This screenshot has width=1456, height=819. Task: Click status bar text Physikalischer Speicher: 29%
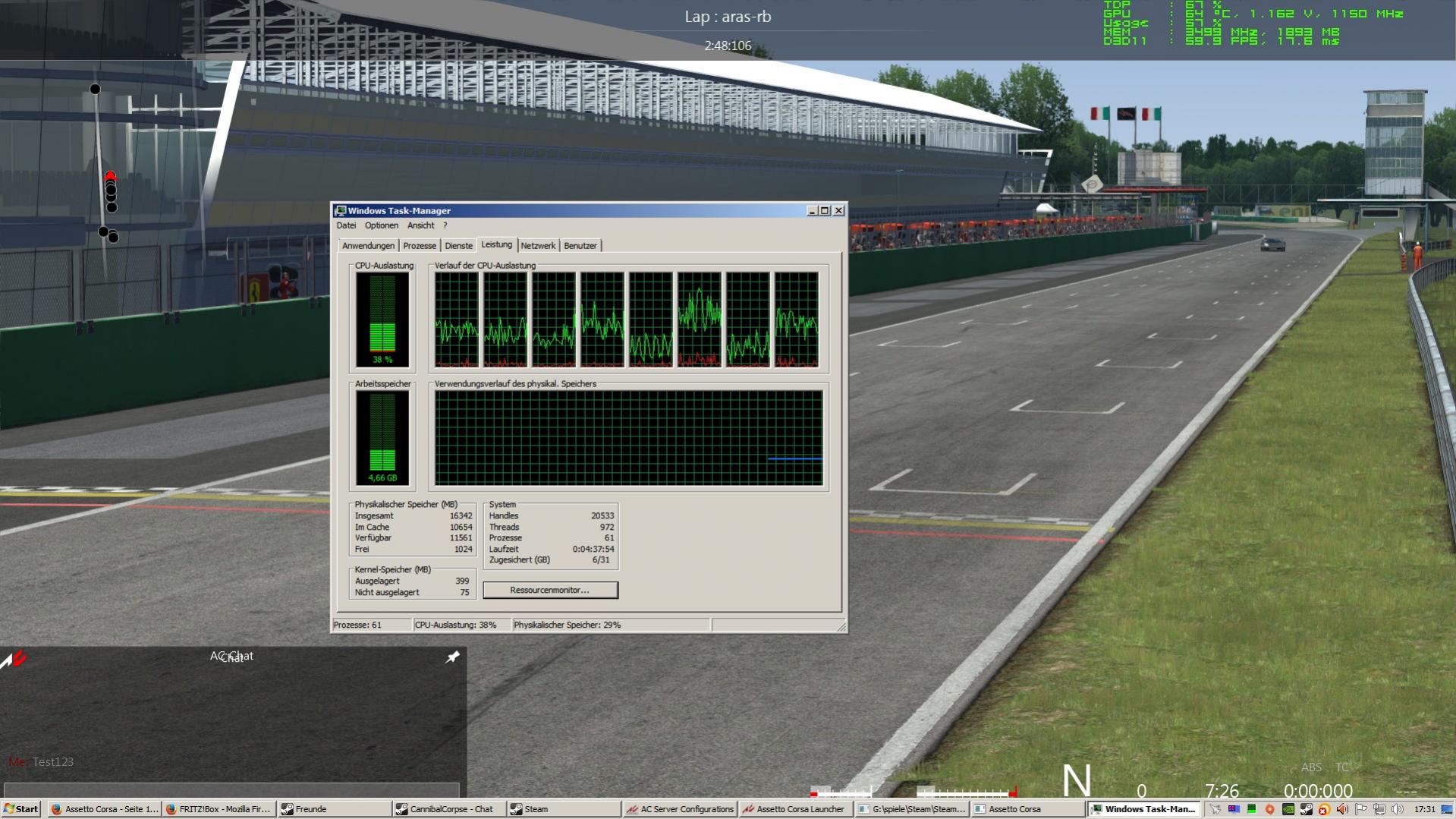click(567, 625)
